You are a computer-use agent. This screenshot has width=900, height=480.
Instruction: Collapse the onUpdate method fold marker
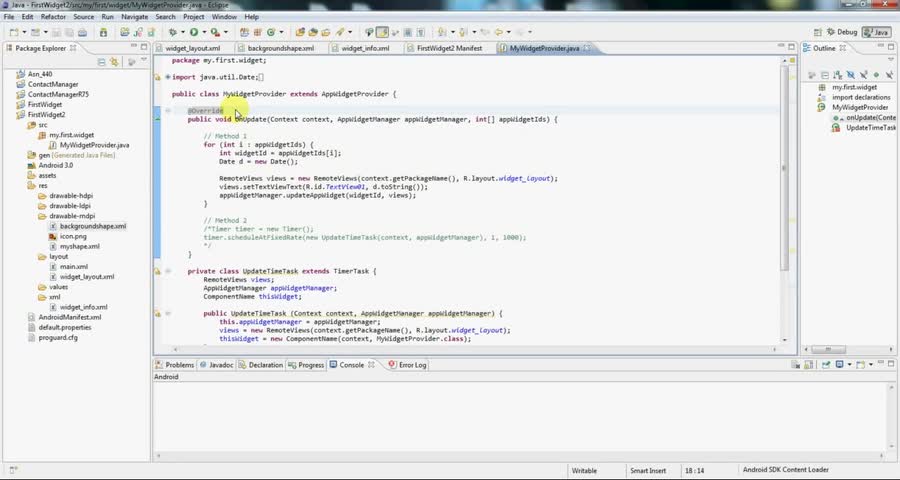click(168, 110)
